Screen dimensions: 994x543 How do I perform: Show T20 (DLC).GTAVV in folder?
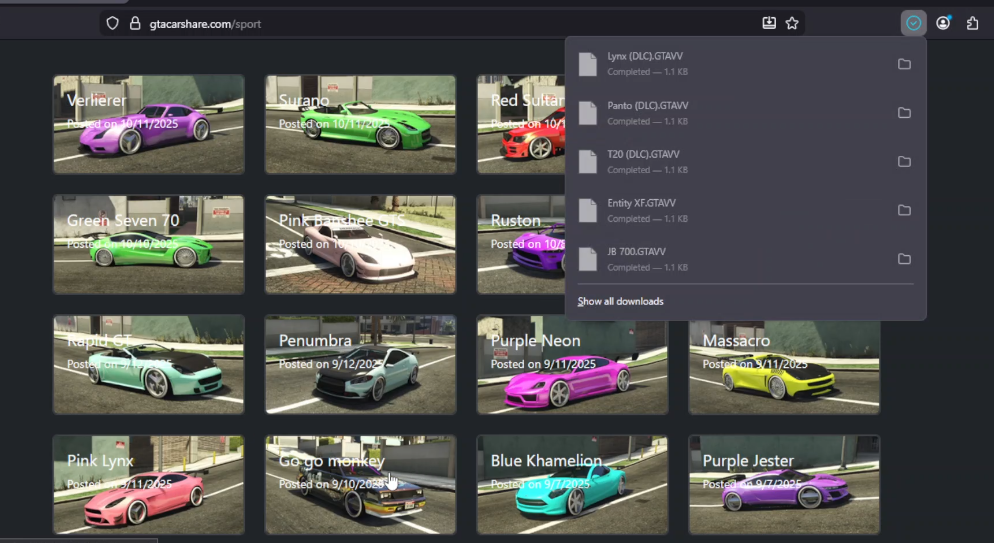click(905, 162)
